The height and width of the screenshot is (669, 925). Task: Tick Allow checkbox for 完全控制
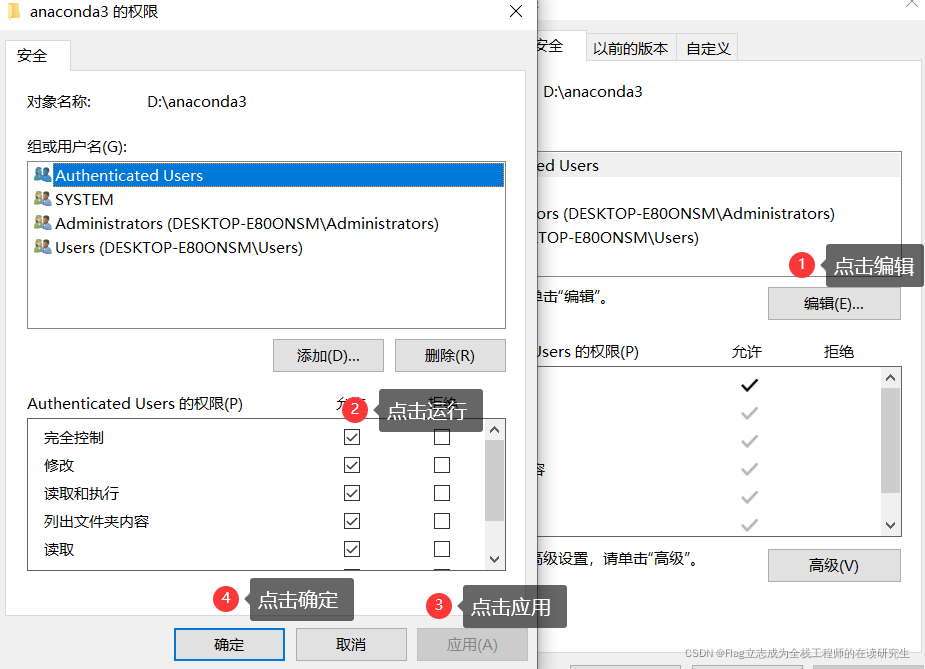point(352,437)
